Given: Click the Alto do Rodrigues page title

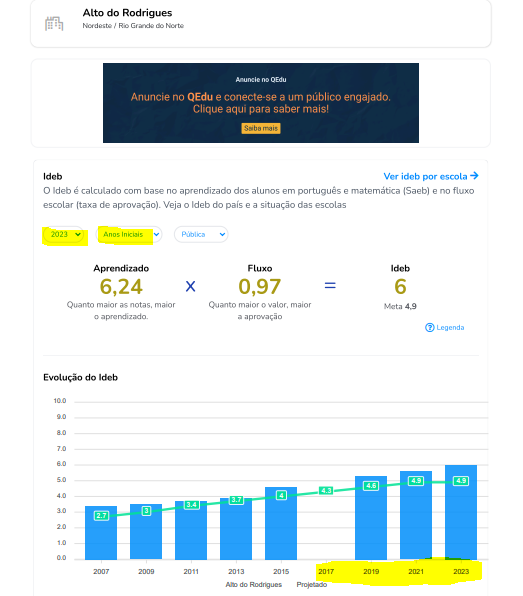Looking at the screenshot, I should [127, 13].
